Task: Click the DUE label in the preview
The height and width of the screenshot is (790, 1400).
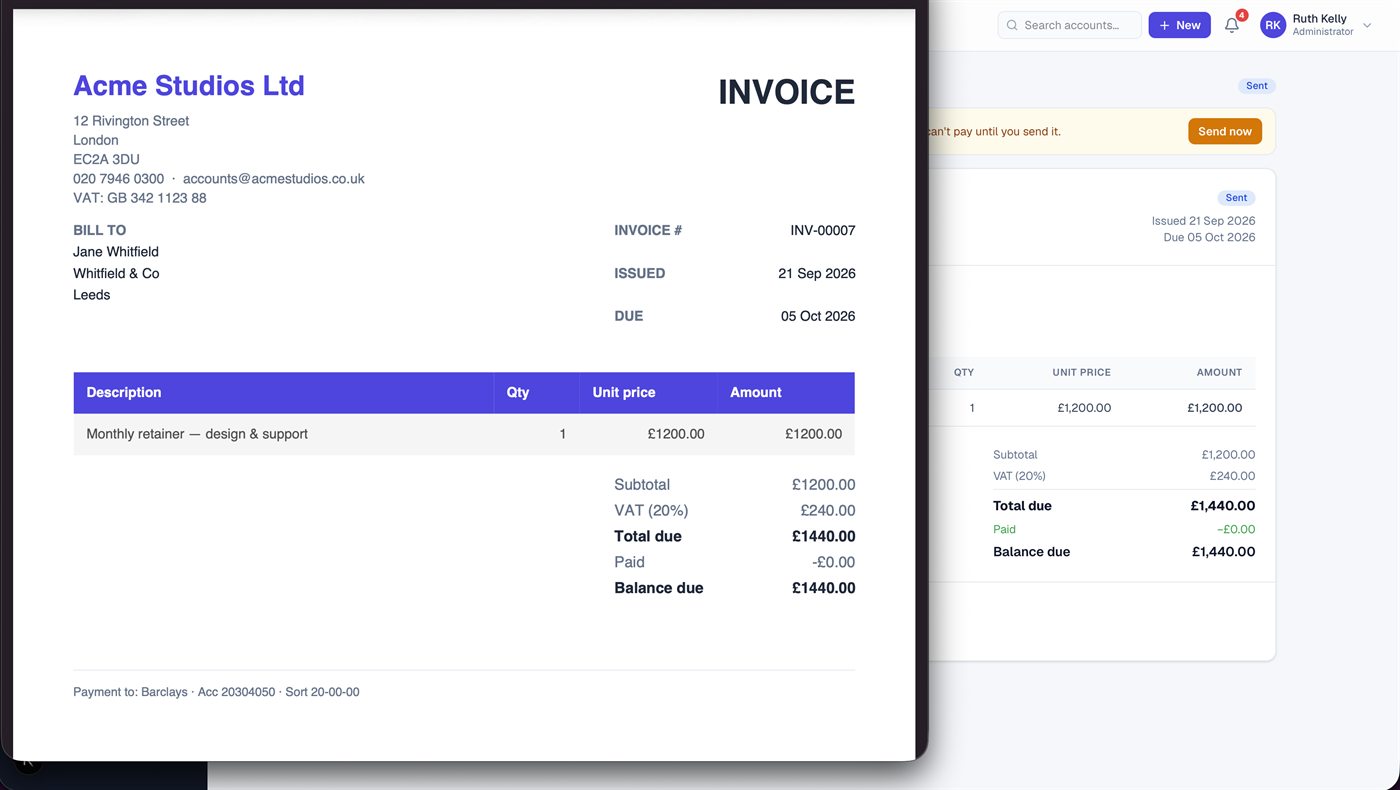Action: click(629, 316)
